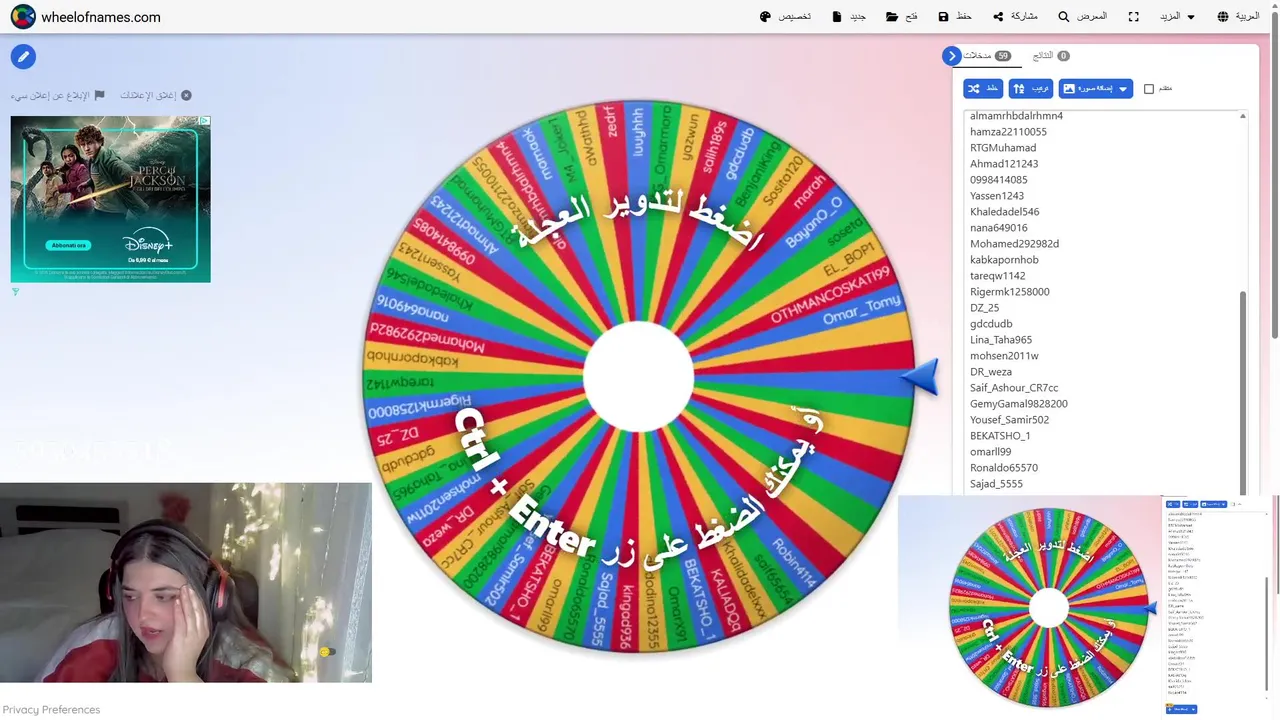The height and width of the screenshot is (720, 1280).
Task: Sort the entries with the ترتيب button
Action: click(x=1031, y=89)
